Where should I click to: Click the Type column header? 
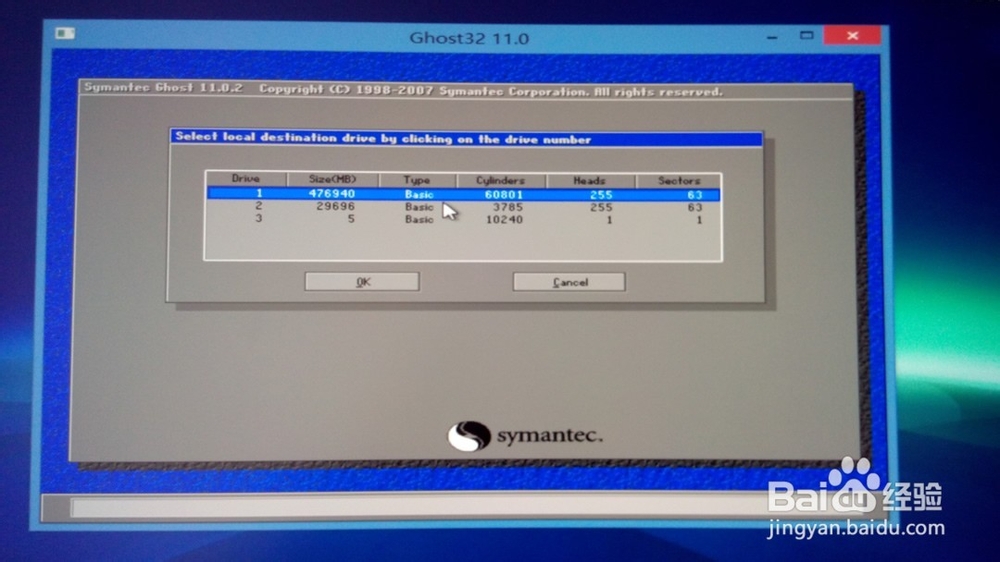(417, 180)
